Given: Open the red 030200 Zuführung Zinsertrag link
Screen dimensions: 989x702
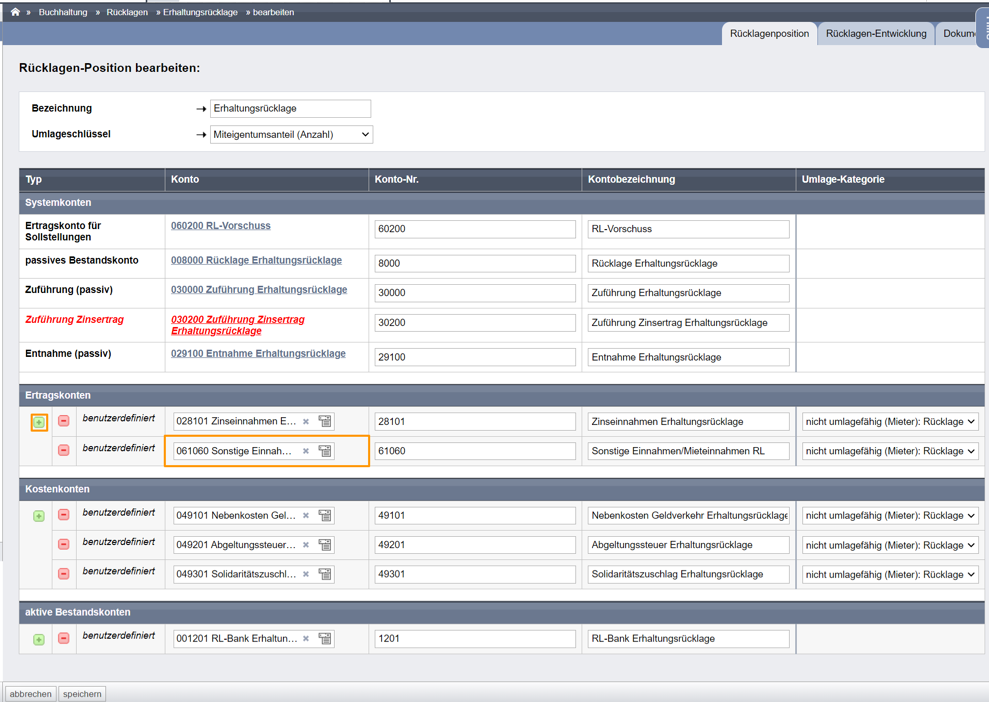Looking at the screenshot, I should pos(238,325).
